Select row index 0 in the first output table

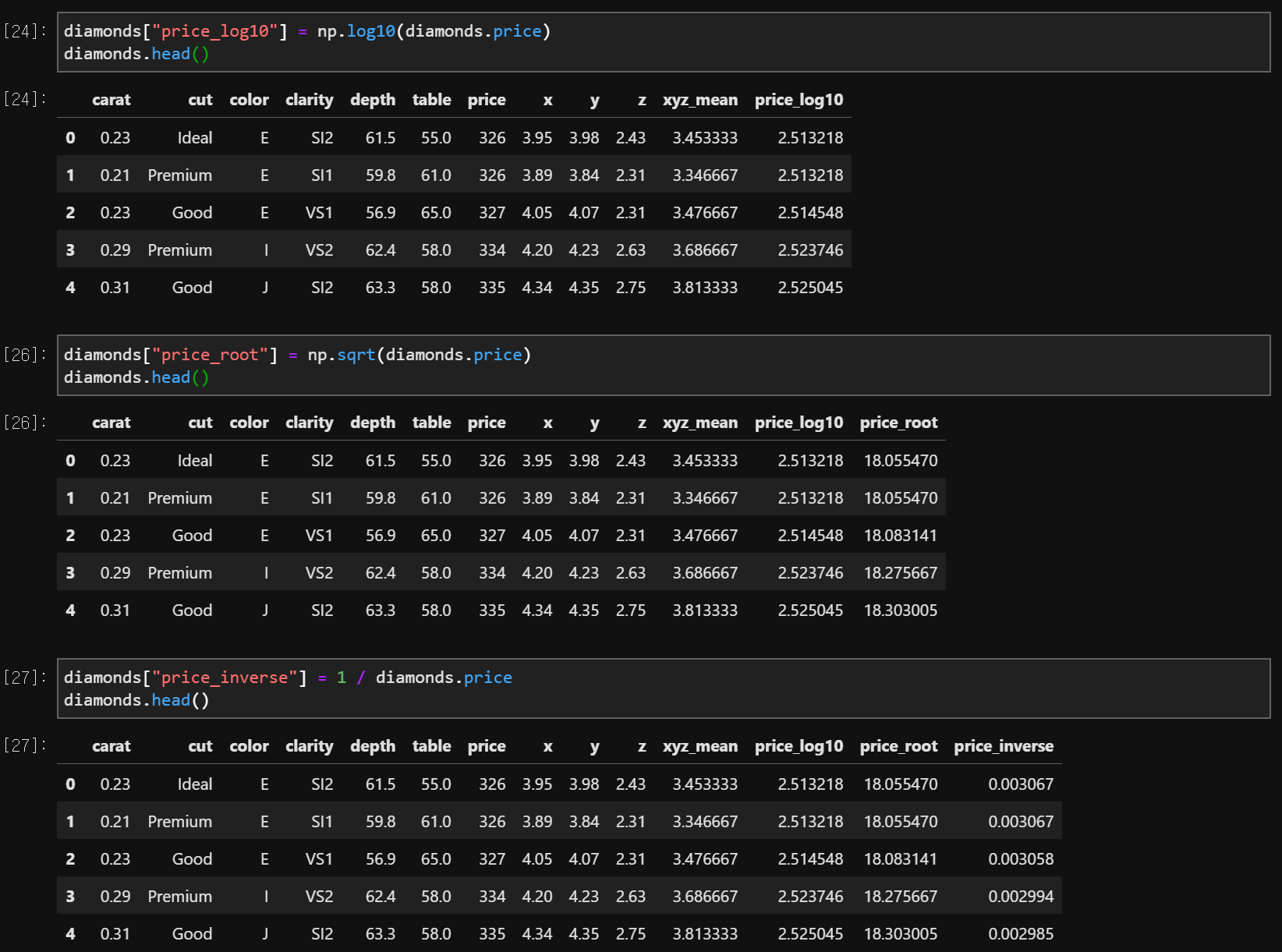tap(70, 137)
